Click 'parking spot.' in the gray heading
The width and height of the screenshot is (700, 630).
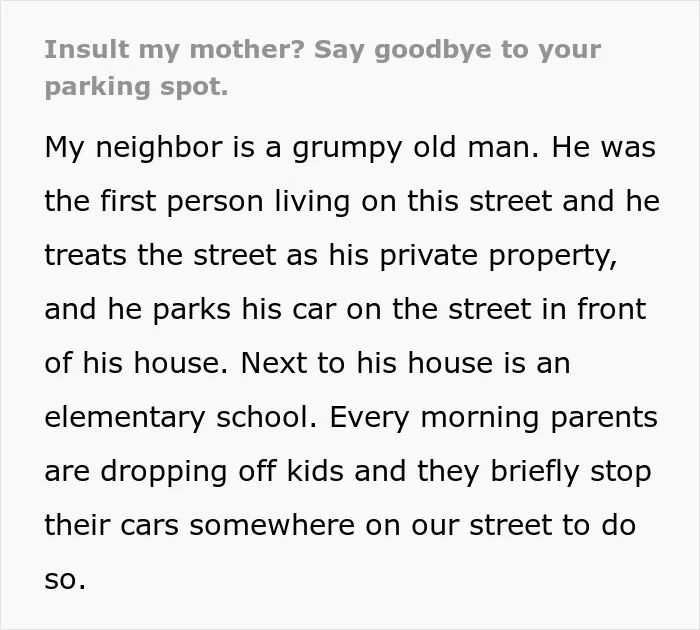point(137,88)
